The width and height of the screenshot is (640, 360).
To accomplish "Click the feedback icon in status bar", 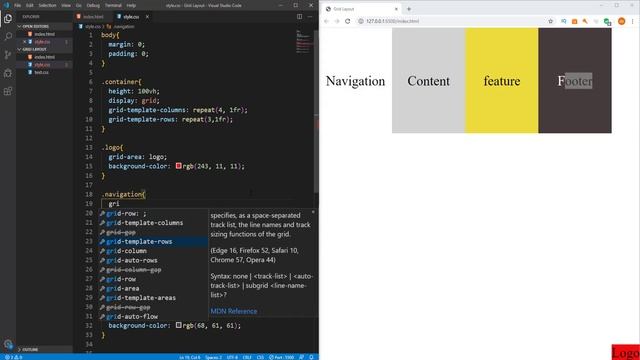I will click(301, 357).
